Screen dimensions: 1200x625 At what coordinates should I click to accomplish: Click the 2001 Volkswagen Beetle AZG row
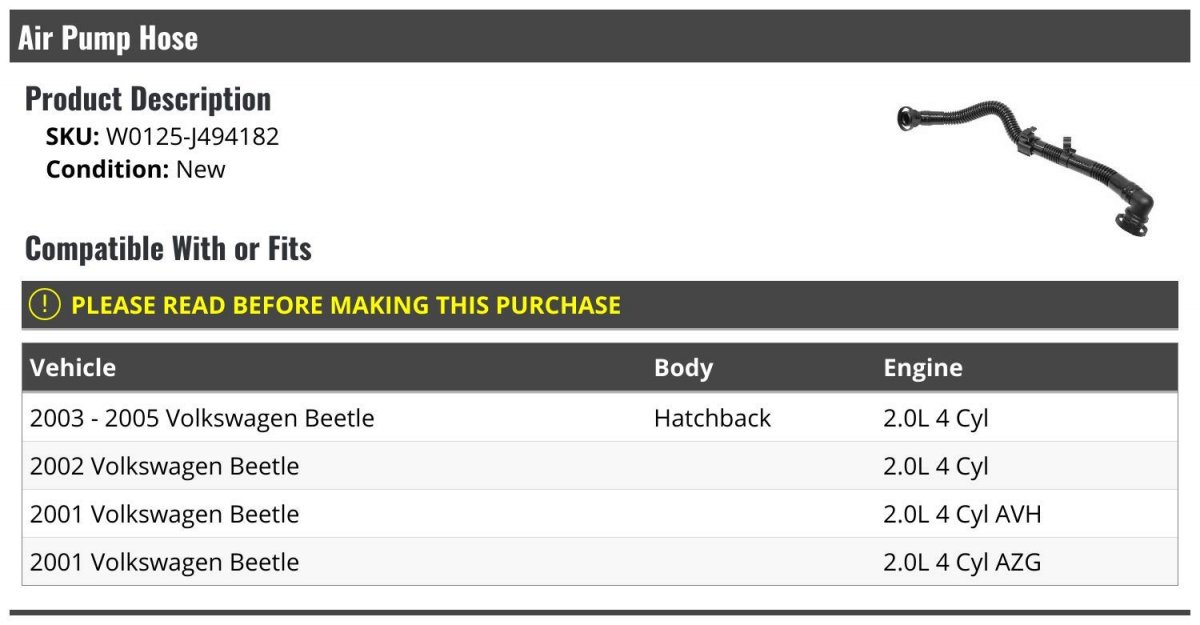600,562
